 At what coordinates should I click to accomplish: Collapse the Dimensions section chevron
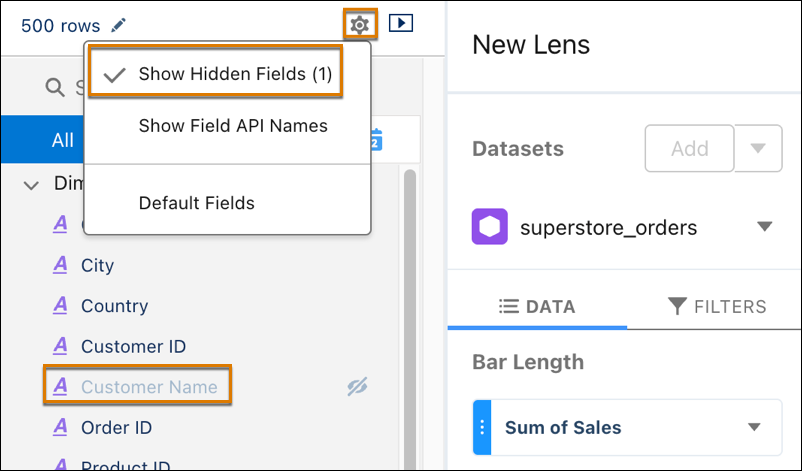click(x=32, y=185)
